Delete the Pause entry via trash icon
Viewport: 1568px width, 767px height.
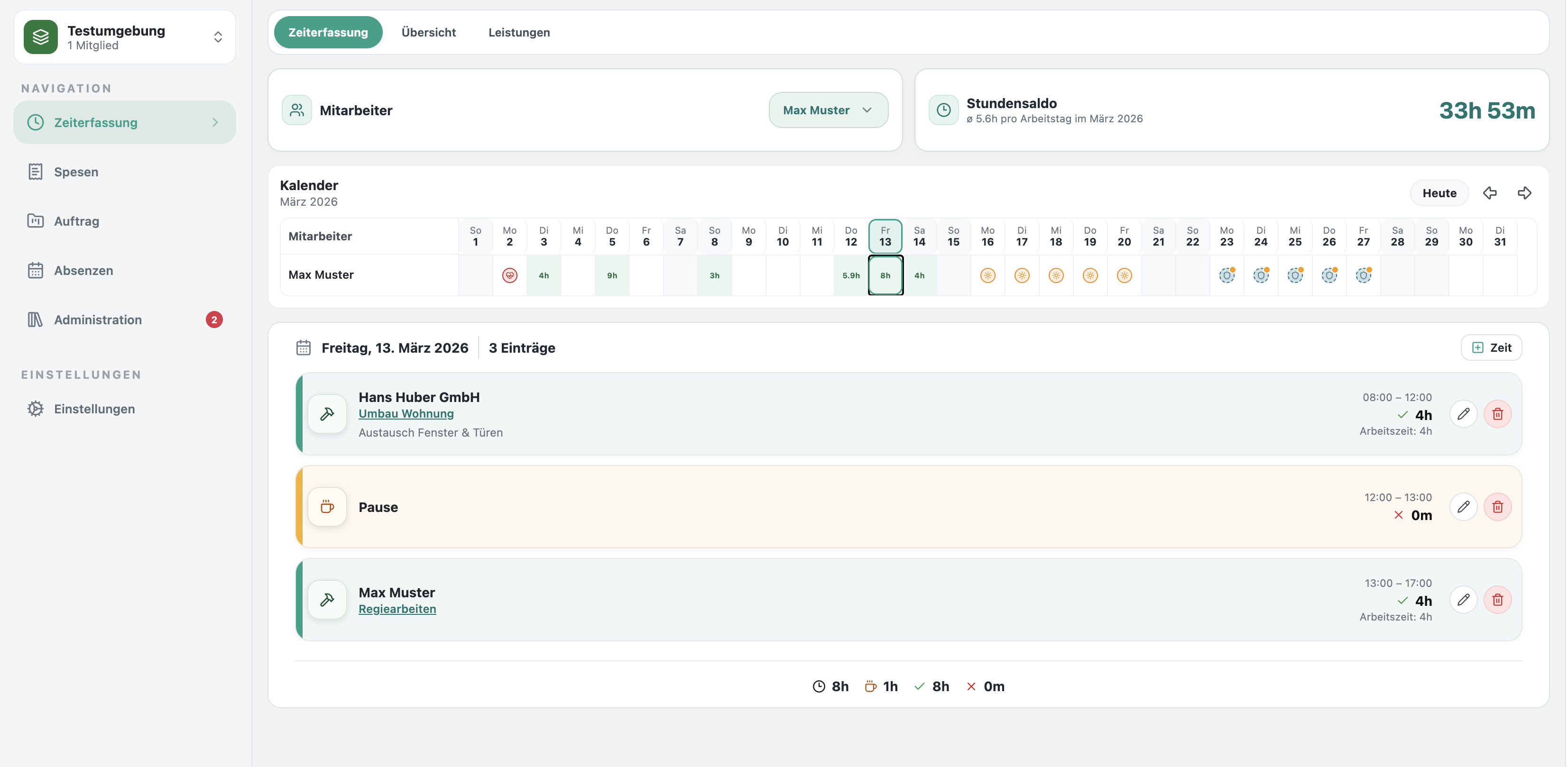(1498, 507)
